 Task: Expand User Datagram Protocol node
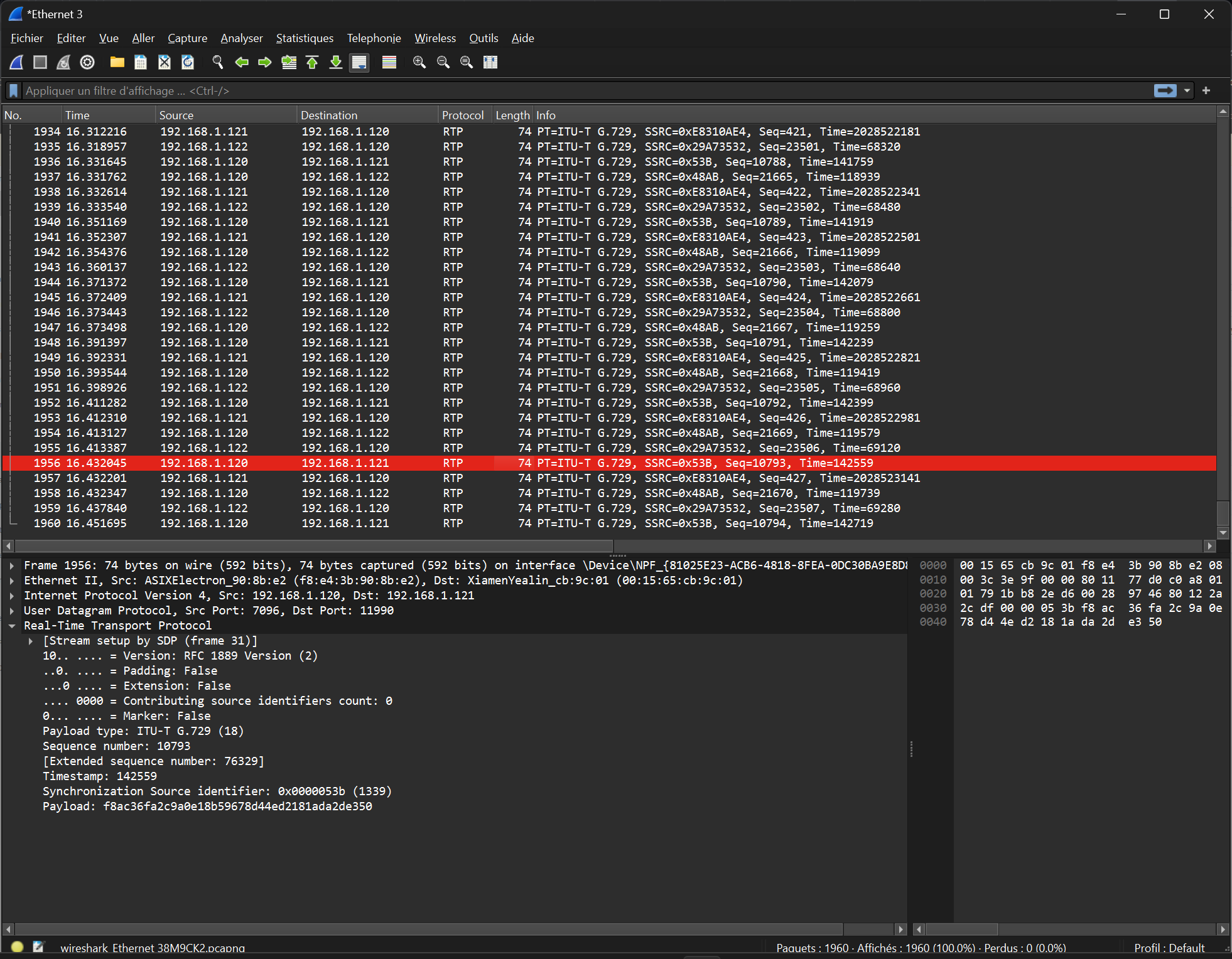point(12,611)
